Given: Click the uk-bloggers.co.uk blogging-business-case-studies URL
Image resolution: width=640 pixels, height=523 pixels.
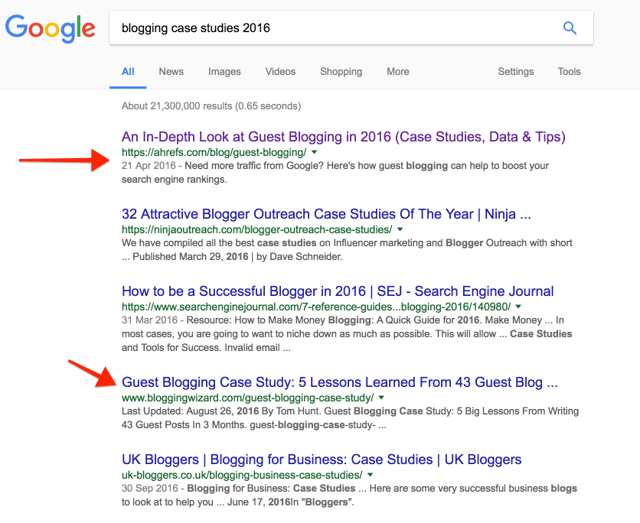Looking at the screenshot, I should pyautogui.click(x=242, y=475).
